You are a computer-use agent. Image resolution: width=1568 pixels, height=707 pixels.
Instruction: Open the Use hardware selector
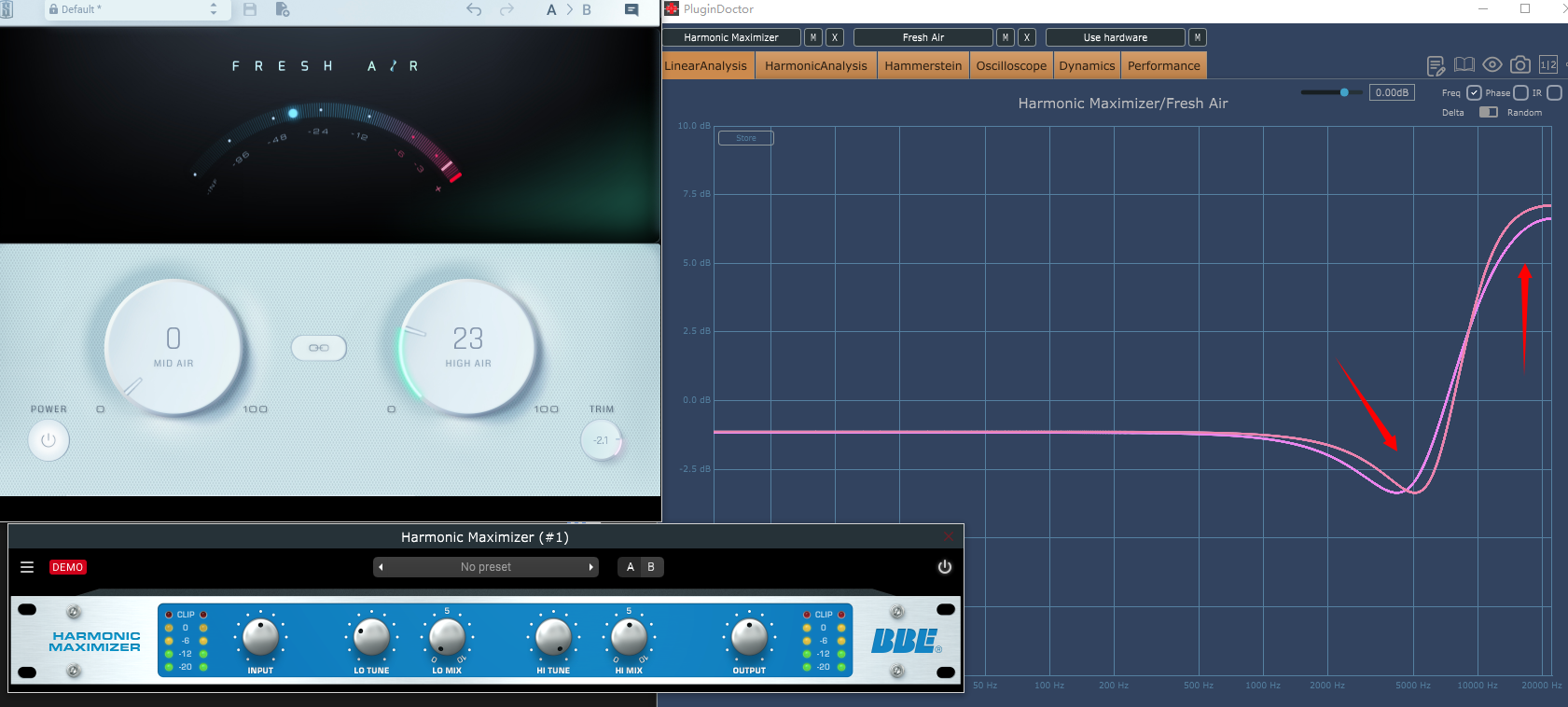[1116, 37]
